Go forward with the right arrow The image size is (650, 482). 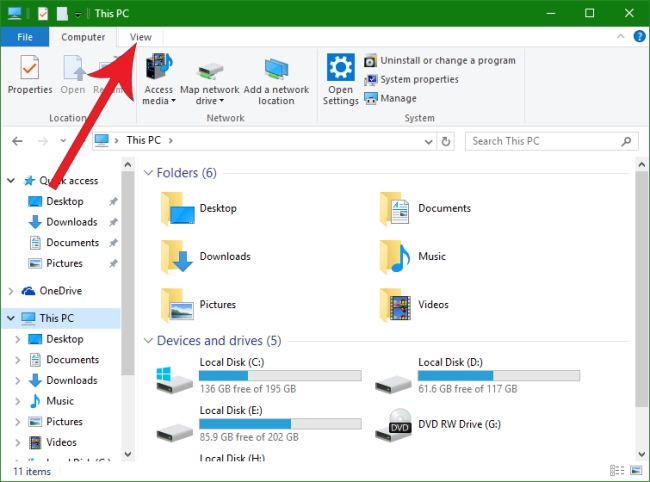click(43, 141)
